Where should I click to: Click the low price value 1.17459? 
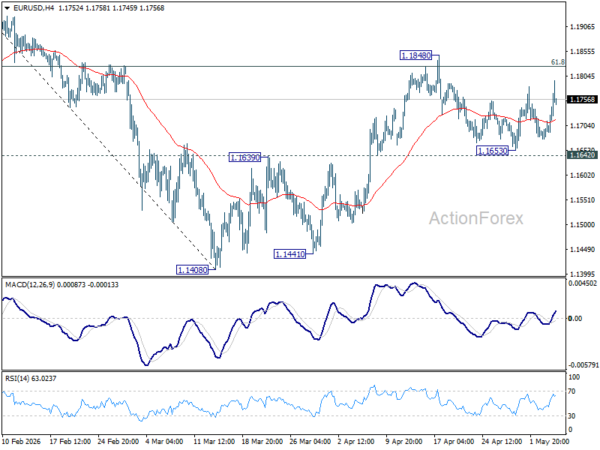[x=124, y=8]
